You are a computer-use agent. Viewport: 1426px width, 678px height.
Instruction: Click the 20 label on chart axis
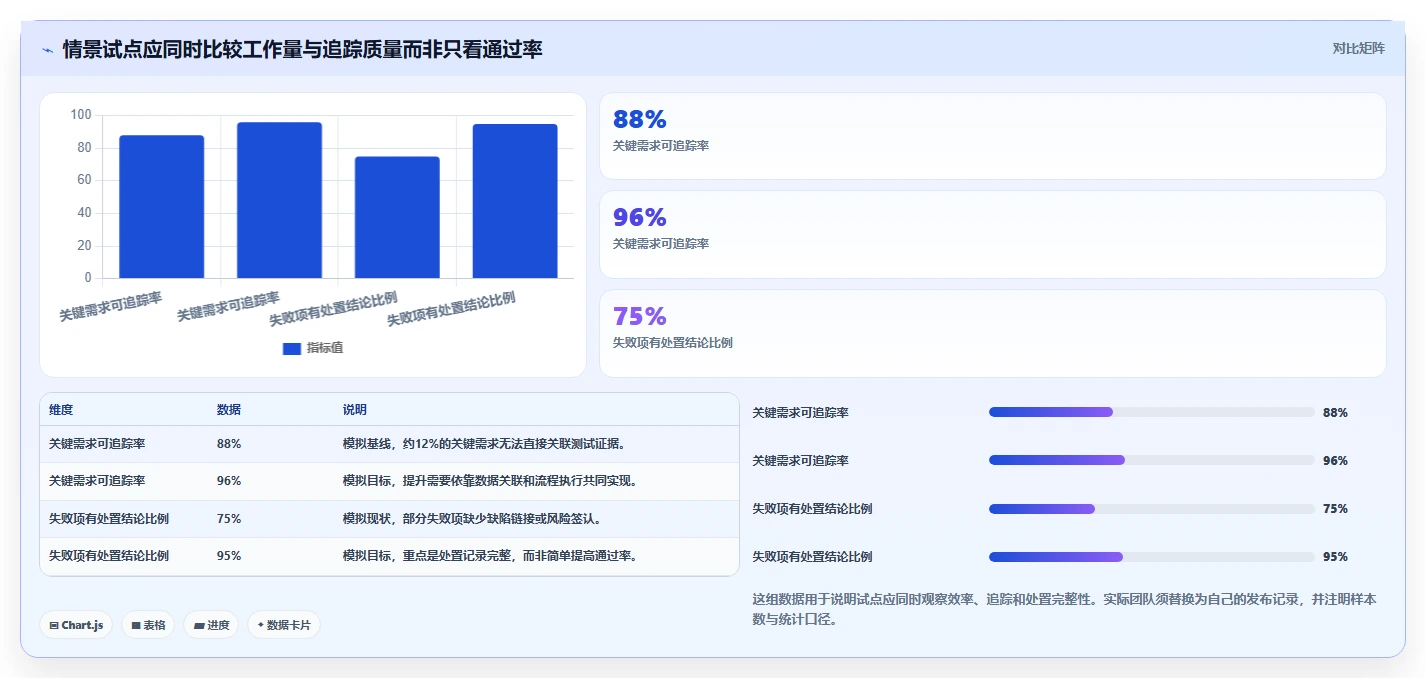pyautogui.click(x=84, y=245)
